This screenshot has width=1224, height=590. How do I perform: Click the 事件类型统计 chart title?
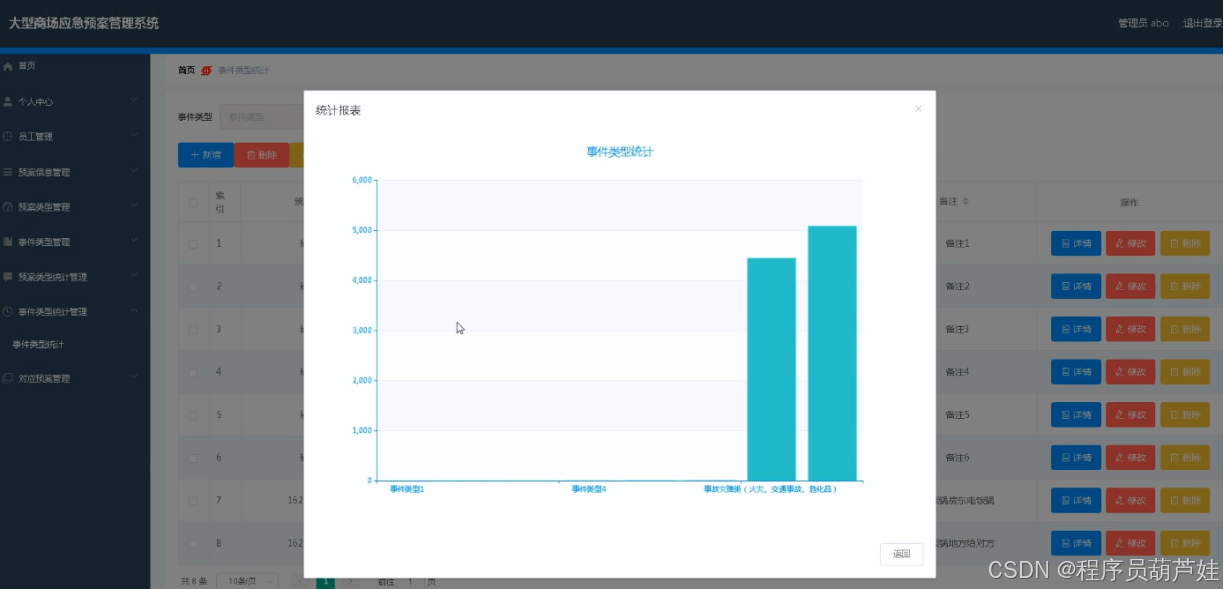620,152
